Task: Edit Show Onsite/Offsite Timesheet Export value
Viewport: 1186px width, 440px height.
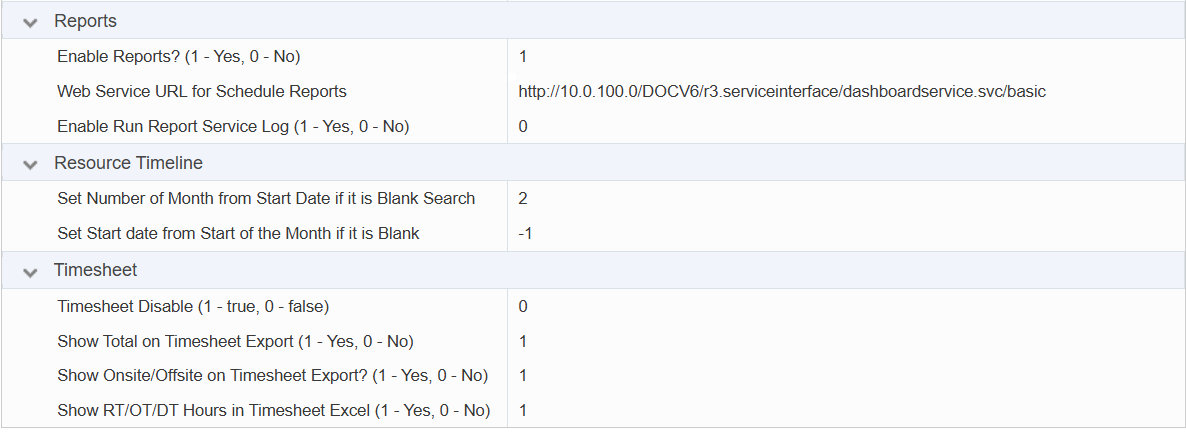Action: pos(523,376)
